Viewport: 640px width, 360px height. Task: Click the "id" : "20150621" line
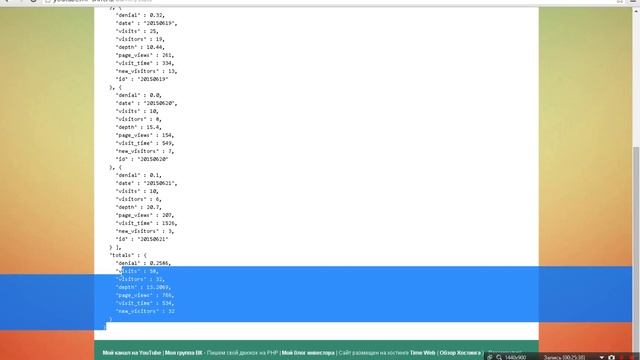click(x=142, y=239)
